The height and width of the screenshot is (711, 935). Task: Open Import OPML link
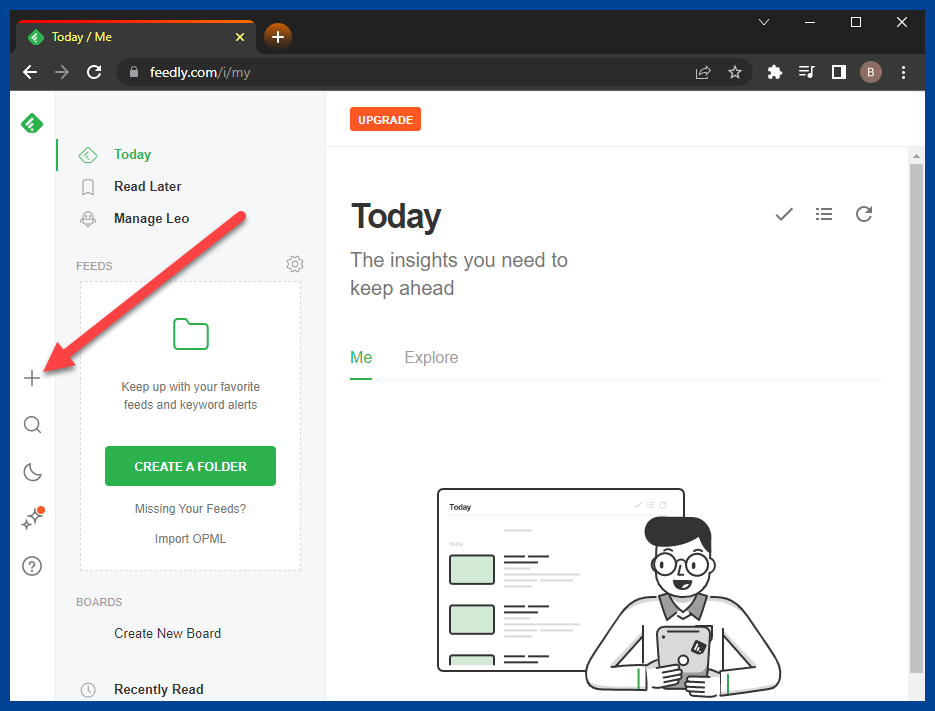pyautogui.click(x=190, y=539)
